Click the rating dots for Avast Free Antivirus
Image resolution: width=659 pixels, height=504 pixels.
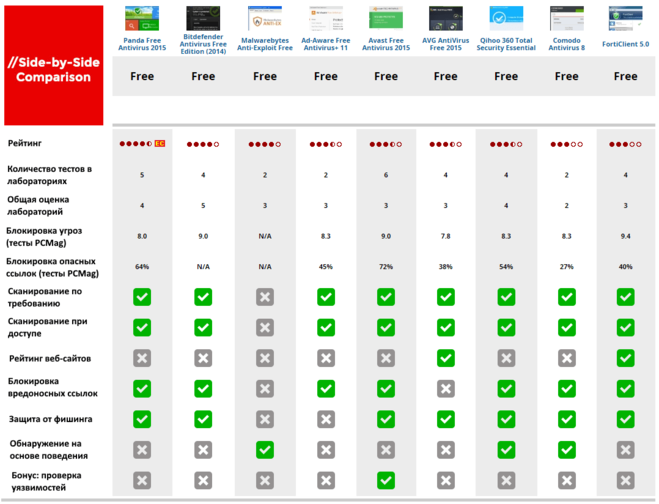point(386,145)
